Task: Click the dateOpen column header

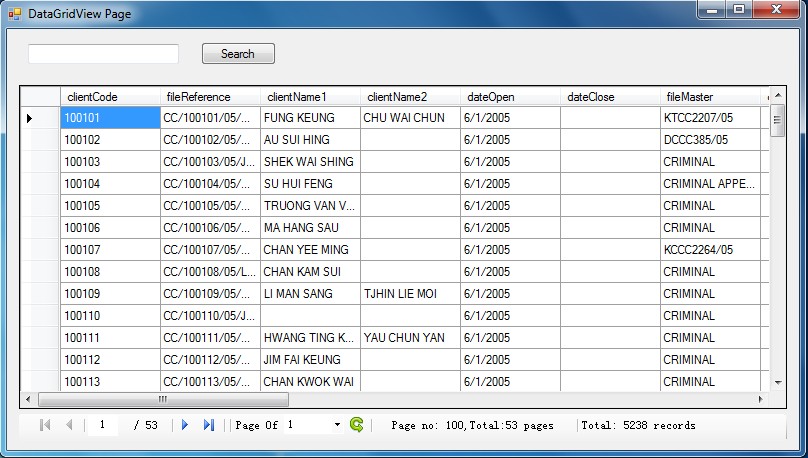Action: 510,97
